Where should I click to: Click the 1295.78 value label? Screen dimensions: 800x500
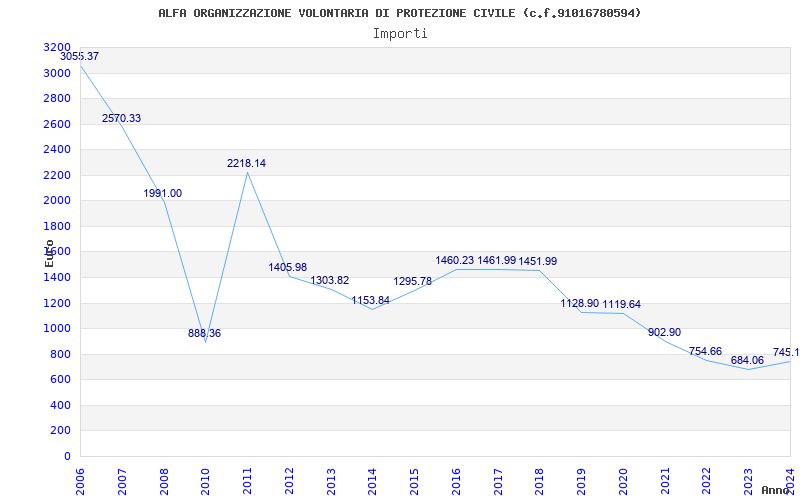(413, 282)
